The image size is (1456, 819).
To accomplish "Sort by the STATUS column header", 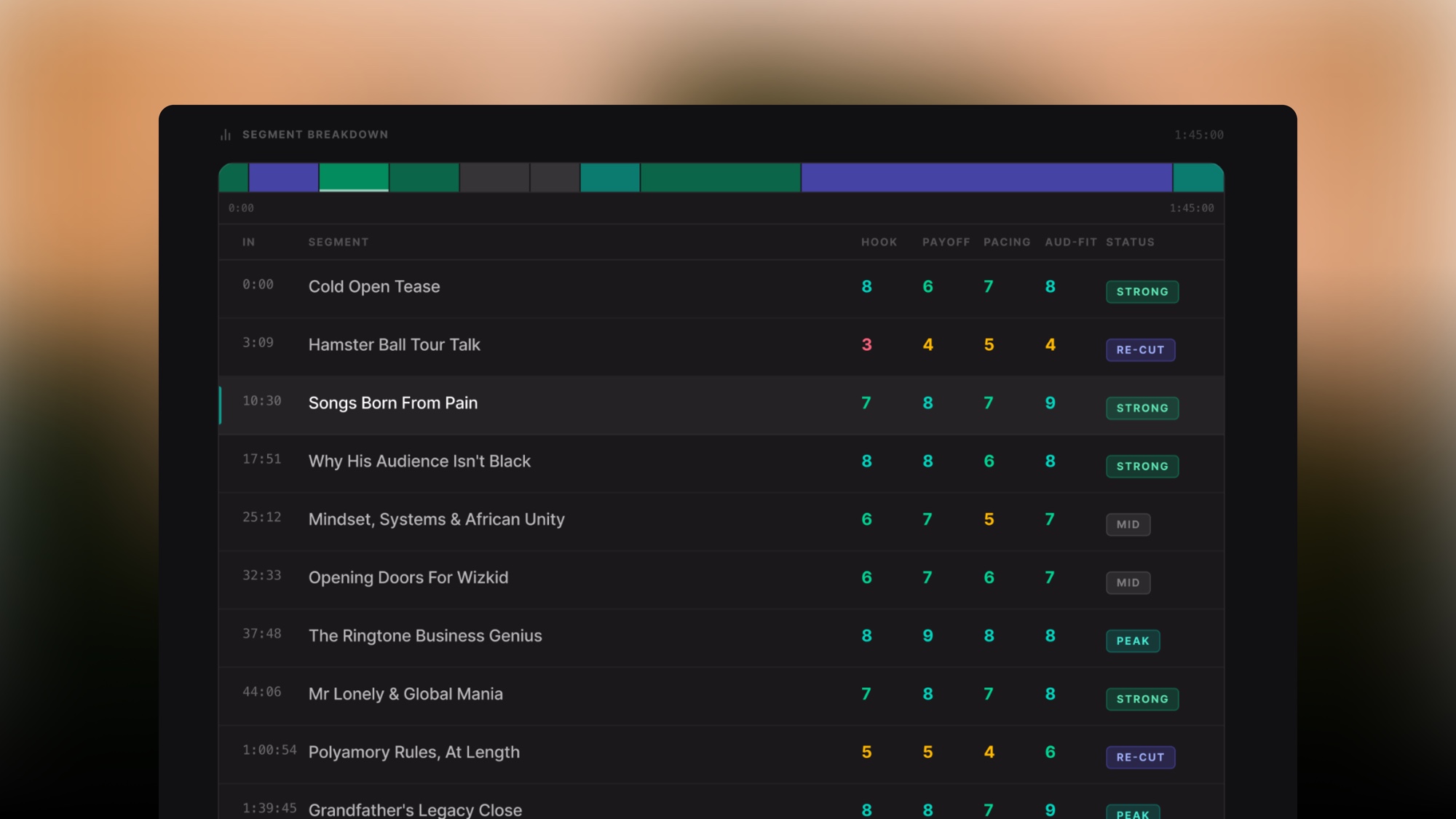I will click(x=1130, y=242).
